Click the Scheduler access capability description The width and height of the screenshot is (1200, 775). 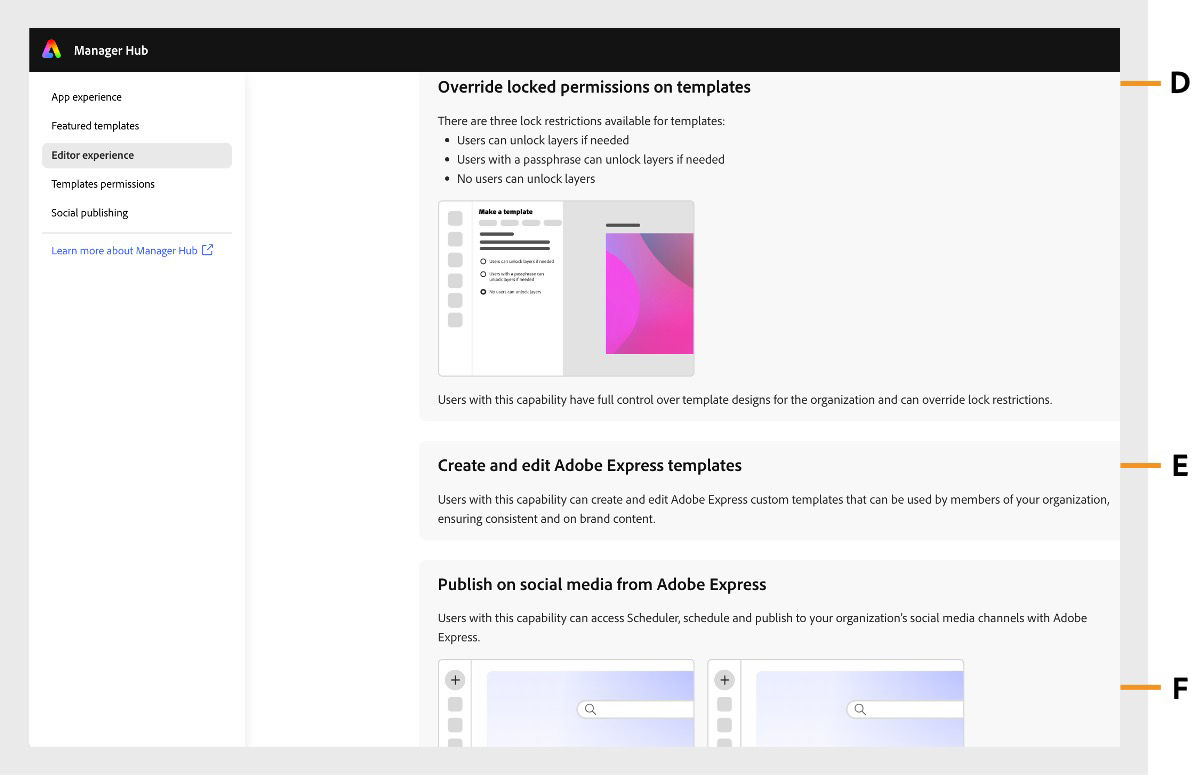point(762,627)
